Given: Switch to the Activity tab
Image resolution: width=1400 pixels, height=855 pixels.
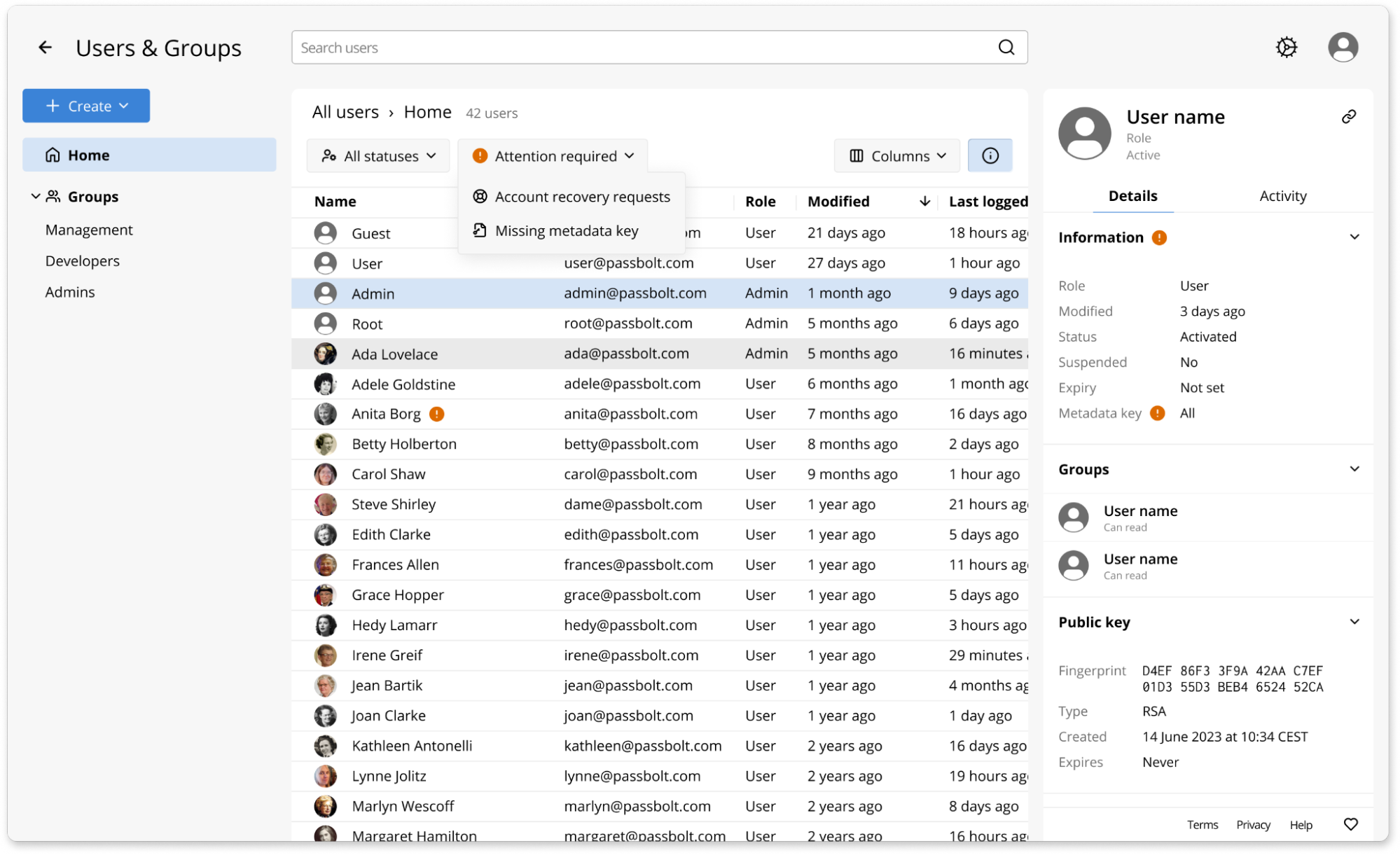Looking at the screenshot, I should [1282, 196].
